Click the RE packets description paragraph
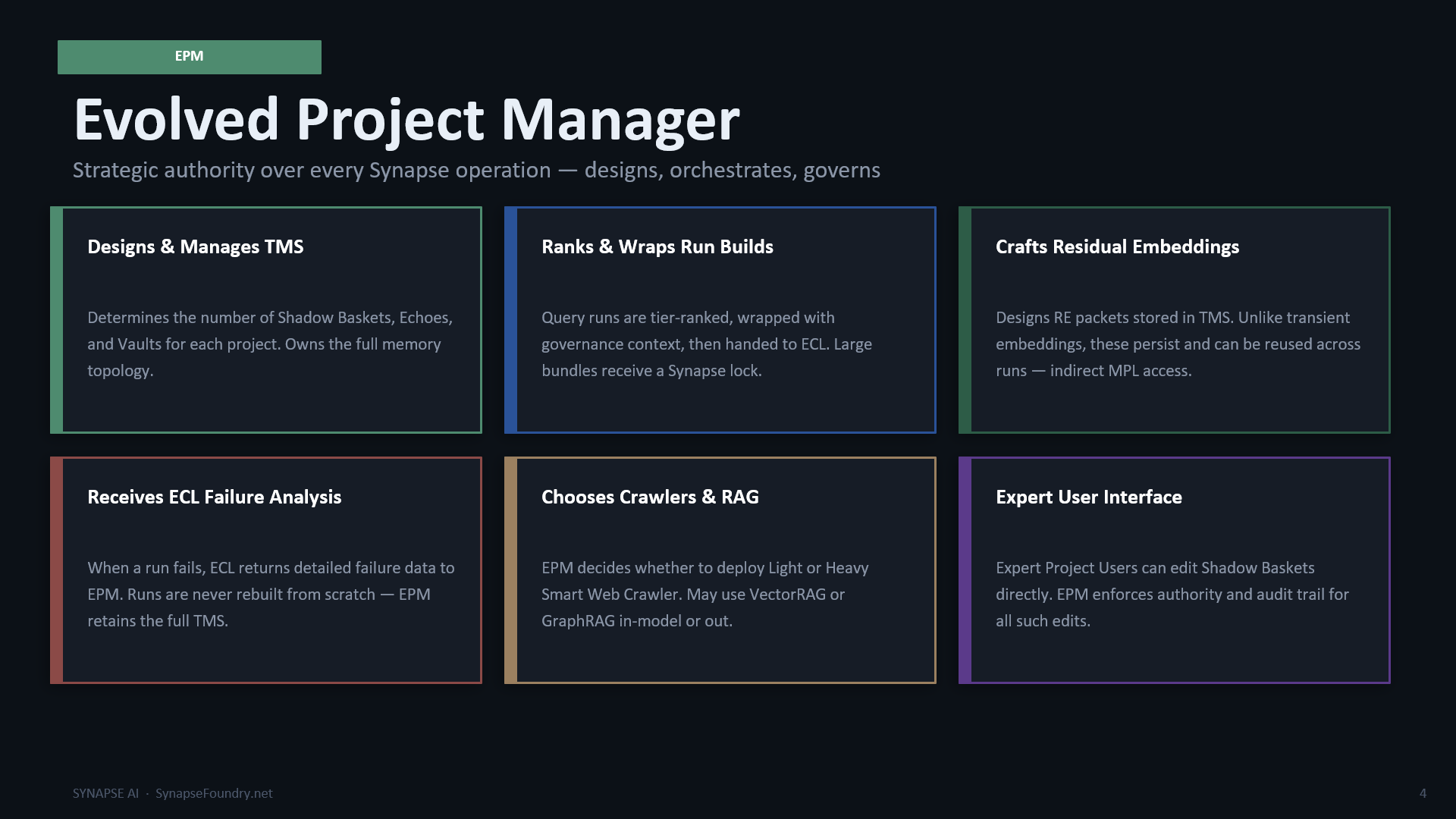1456x819 pixels. tap(1178, 344)
